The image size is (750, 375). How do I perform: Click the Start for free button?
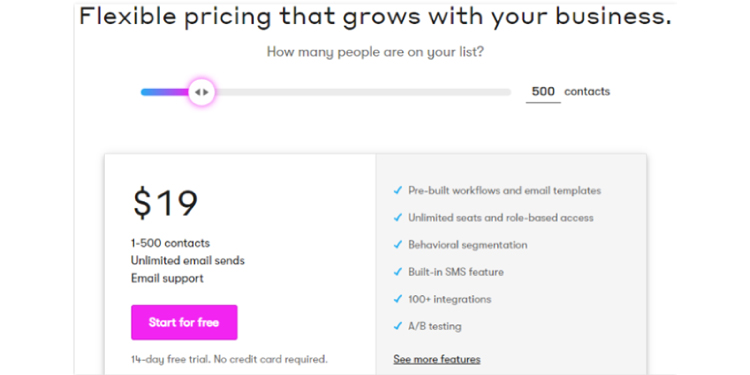coord(184,322)
